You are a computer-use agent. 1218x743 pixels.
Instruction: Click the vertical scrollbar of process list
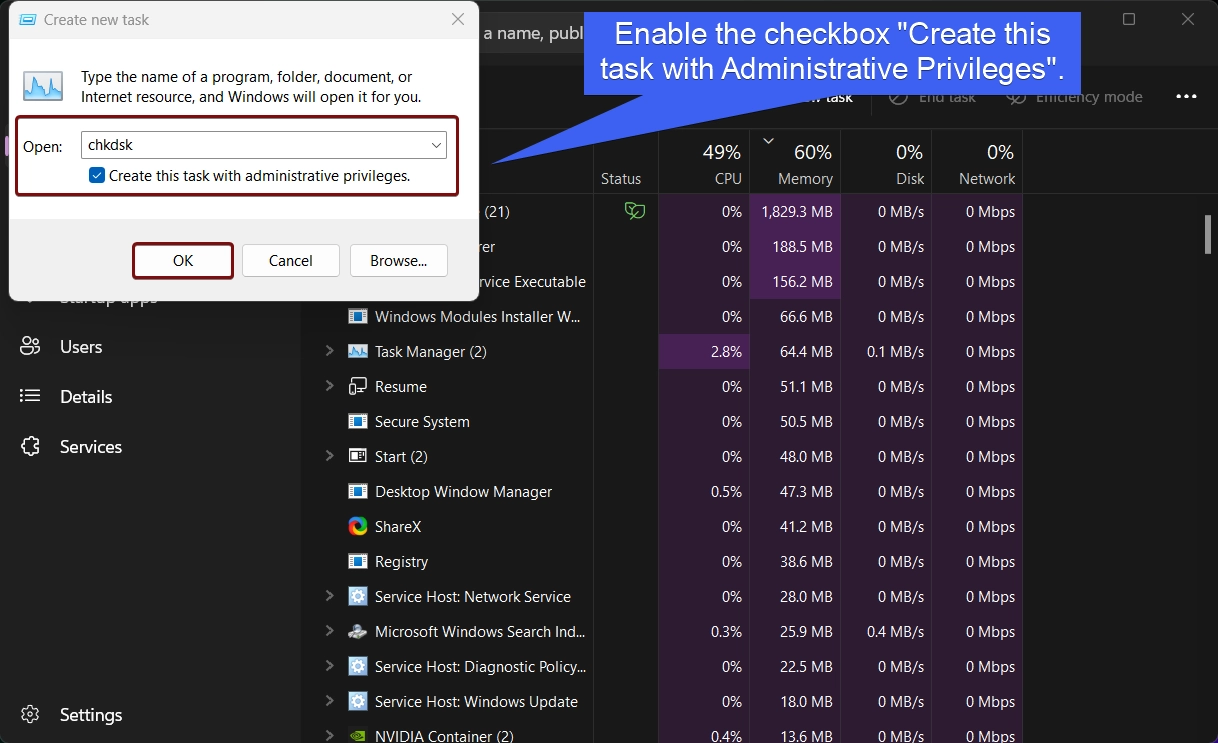coord(1207,236)
